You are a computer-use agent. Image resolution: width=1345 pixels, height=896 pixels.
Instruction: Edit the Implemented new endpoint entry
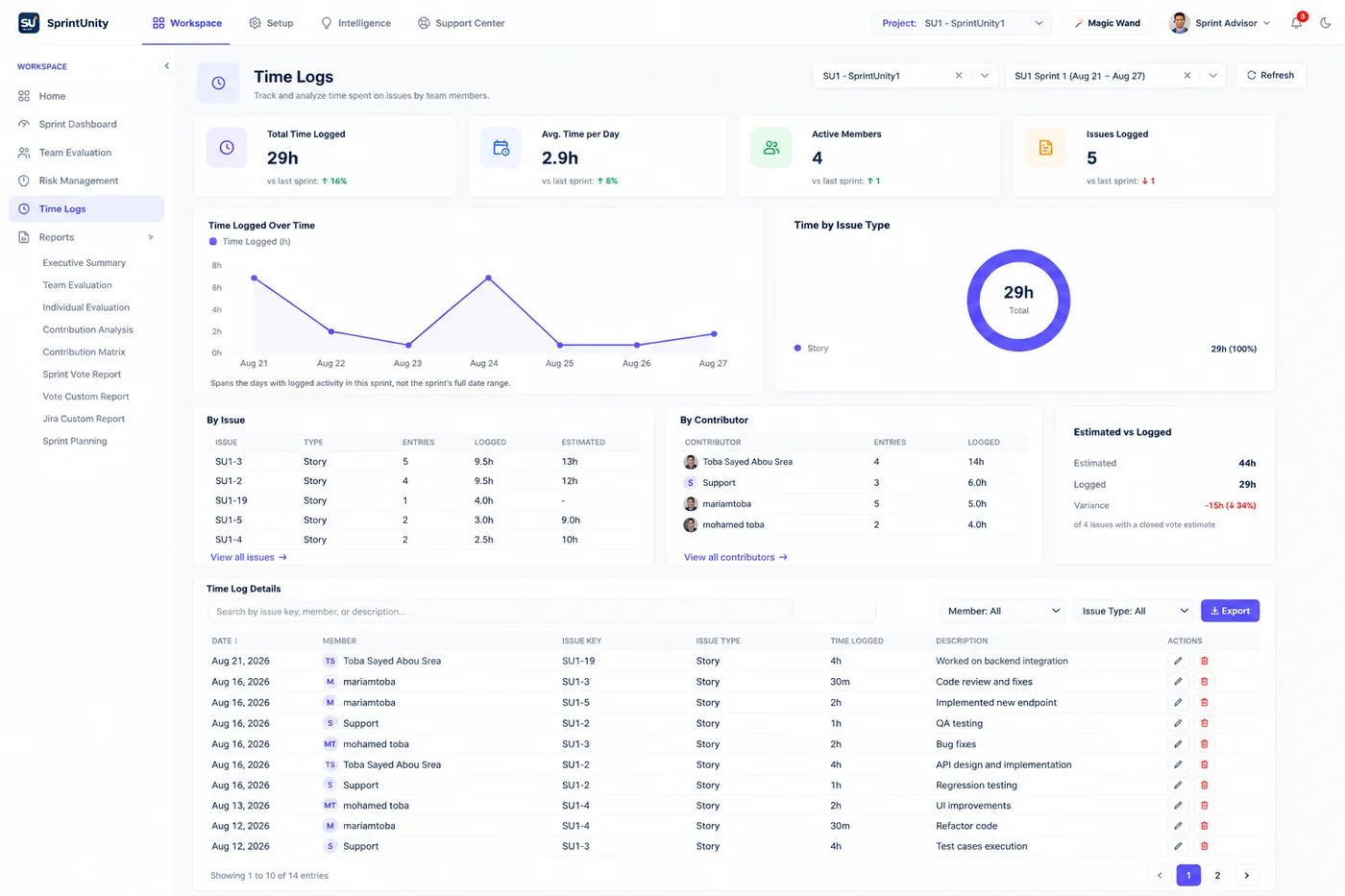(1178, 702)
